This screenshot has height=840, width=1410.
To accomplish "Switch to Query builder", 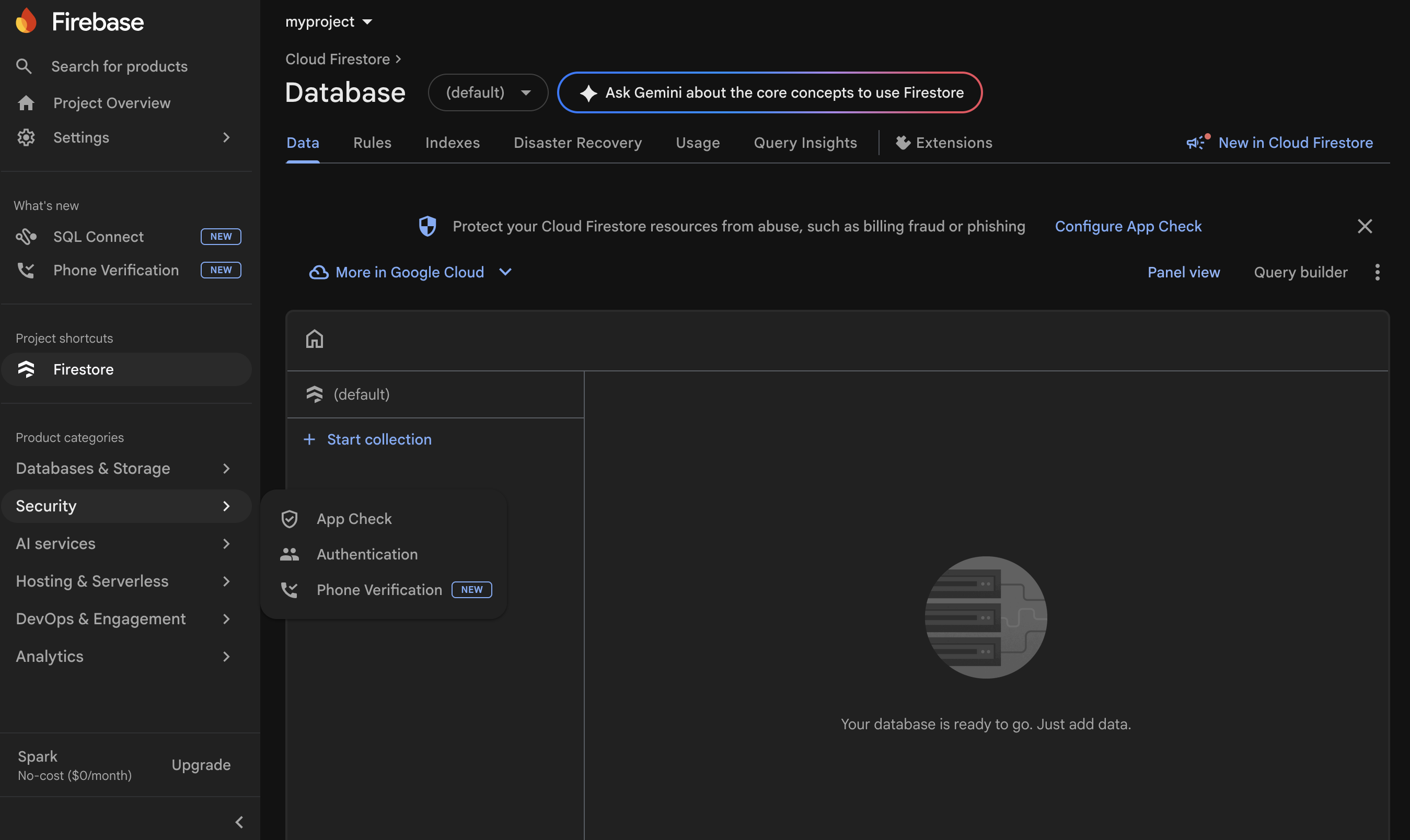I will (1301, 272).
